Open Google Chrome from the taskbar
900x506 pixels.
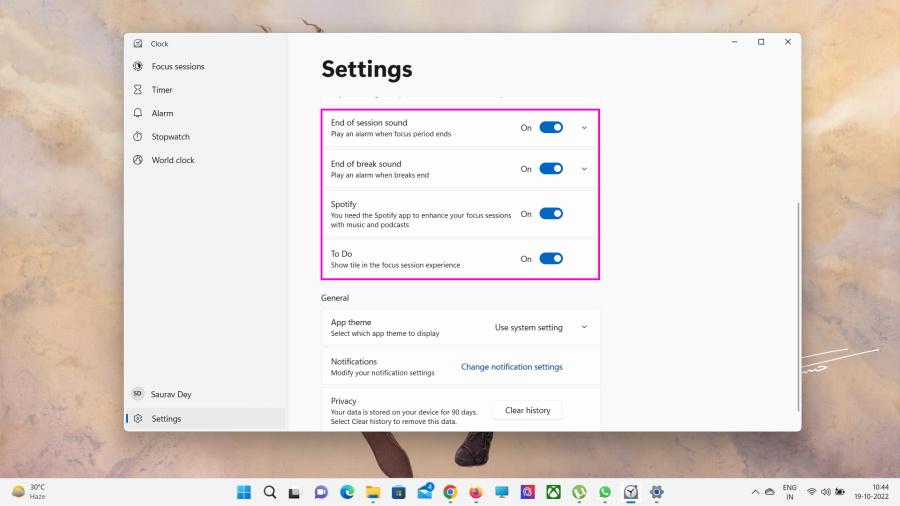(x=450, y=492)
